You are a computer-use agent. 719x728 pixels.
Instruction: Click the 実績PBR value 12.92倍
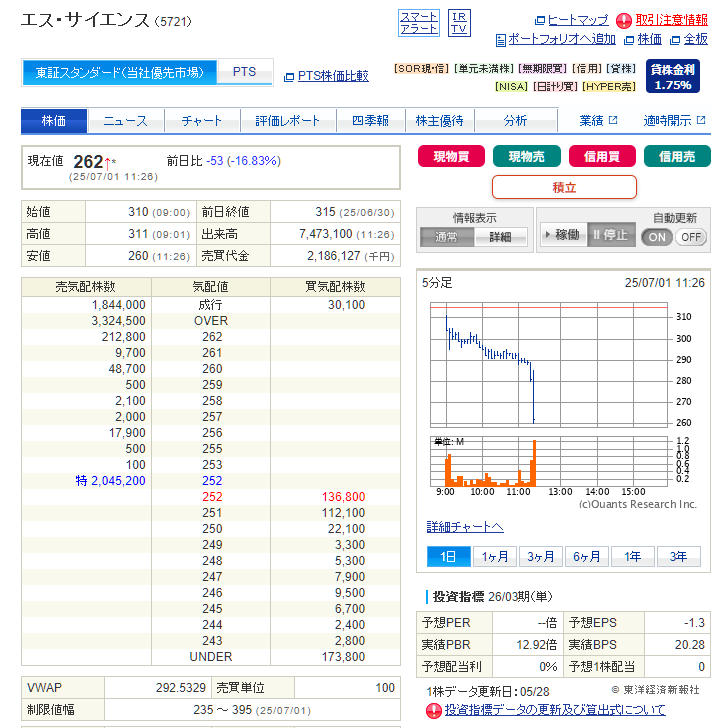coord(537,645)
